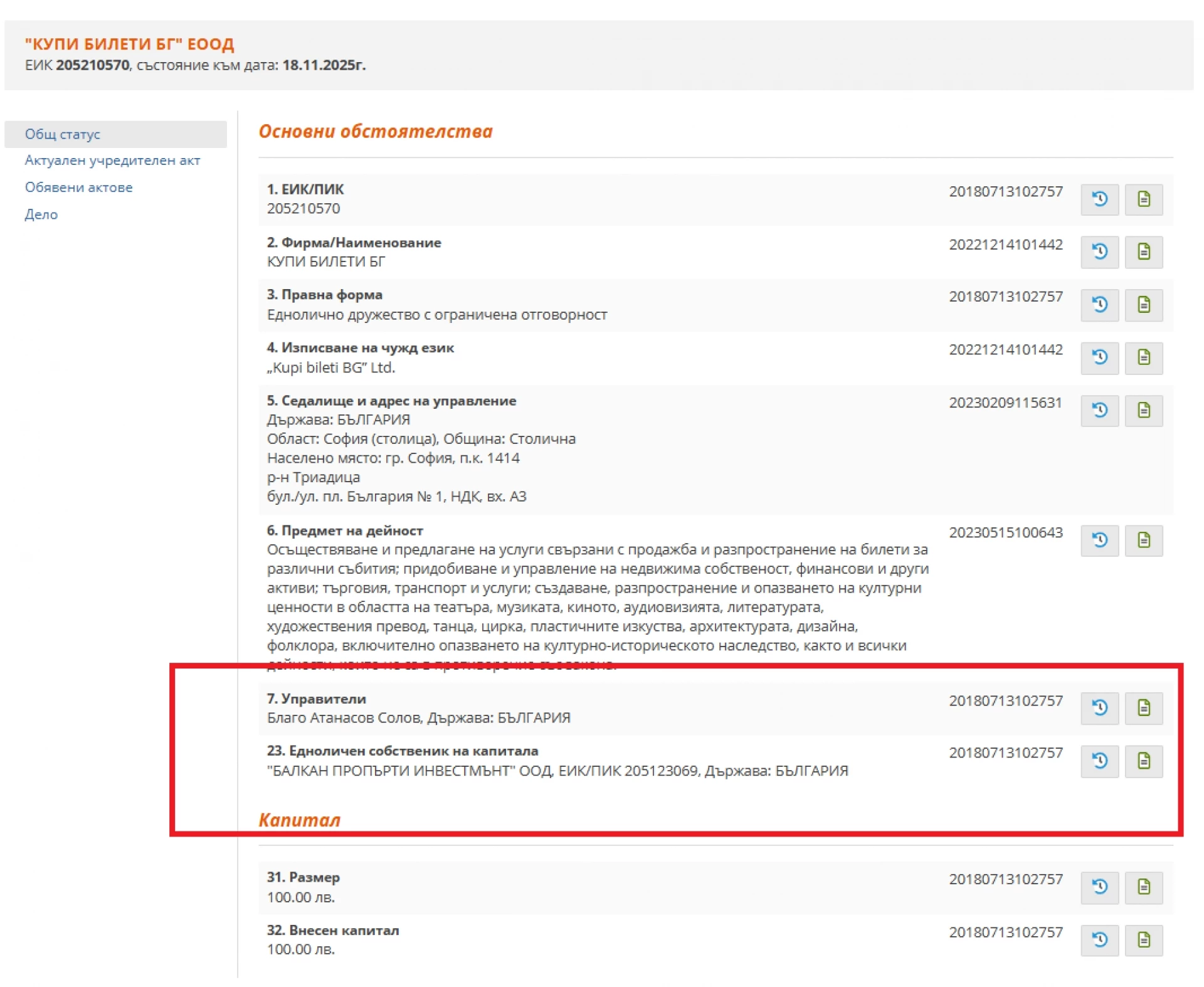
Task: Open document for Фирма/Наименование row
Action: 1143,252
